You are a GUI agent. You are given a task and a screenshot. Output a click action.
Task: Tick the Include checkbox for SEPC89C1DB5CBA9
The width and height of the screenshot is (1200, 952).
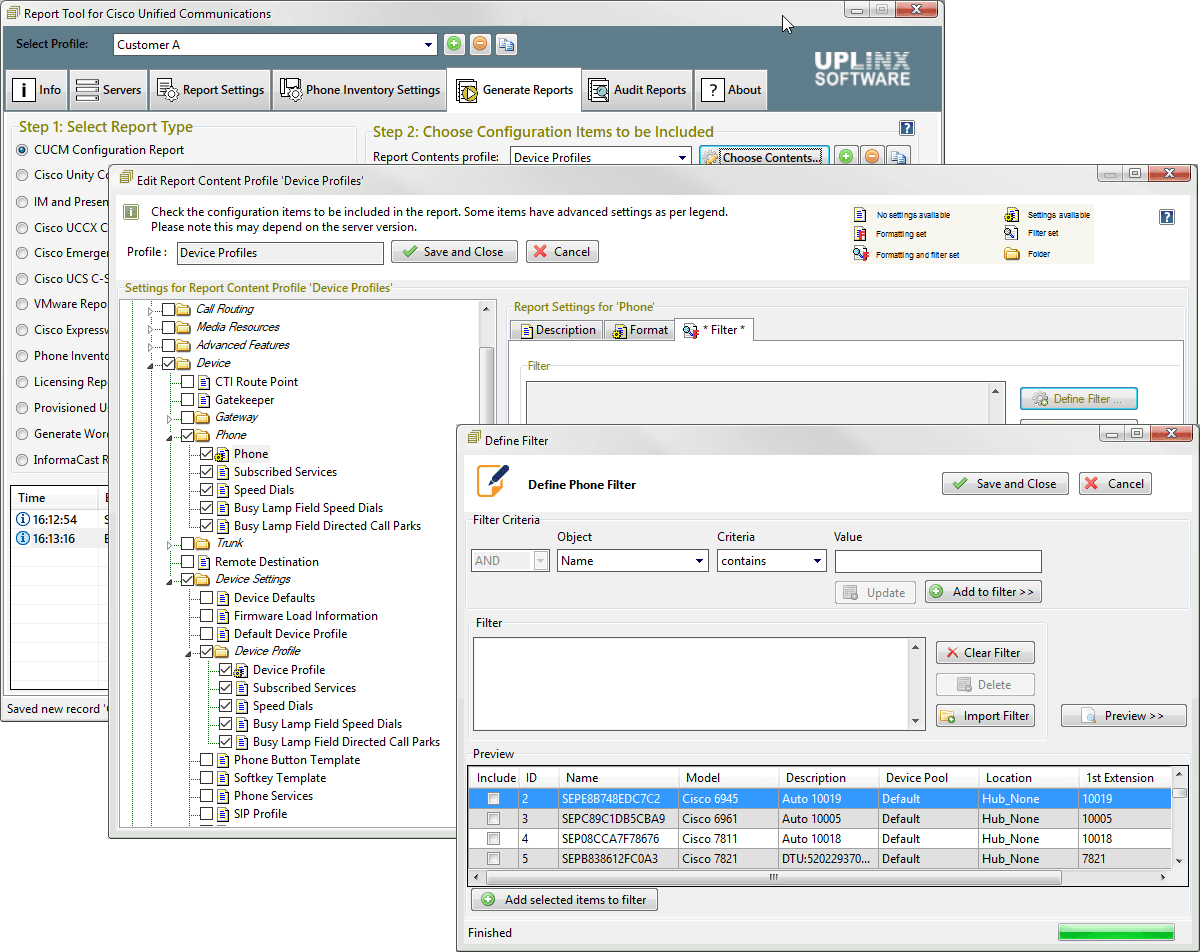493,819
